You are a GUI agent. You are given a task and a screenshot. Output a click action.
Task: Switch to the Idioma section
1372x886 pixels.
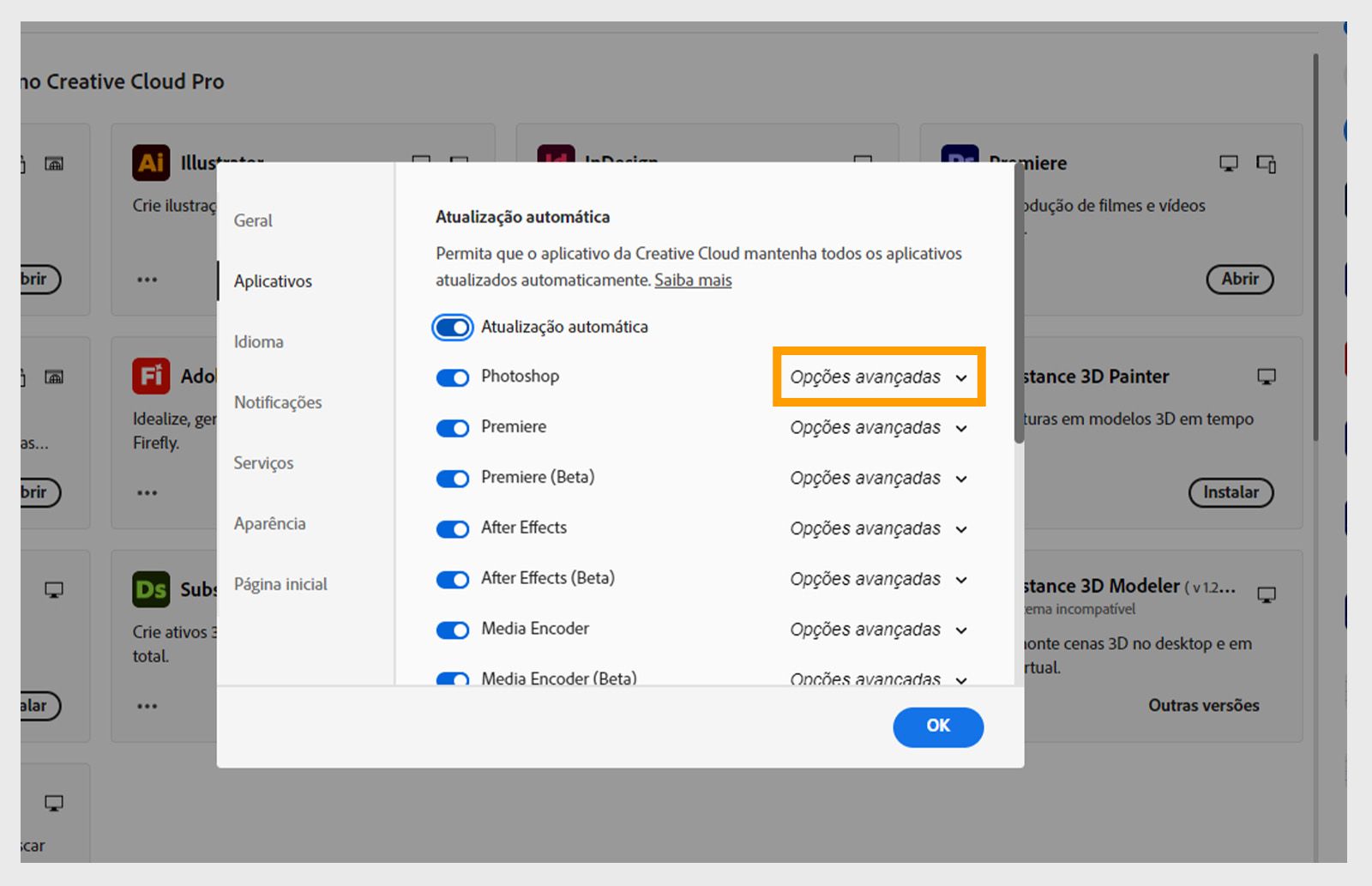[258, 341]
